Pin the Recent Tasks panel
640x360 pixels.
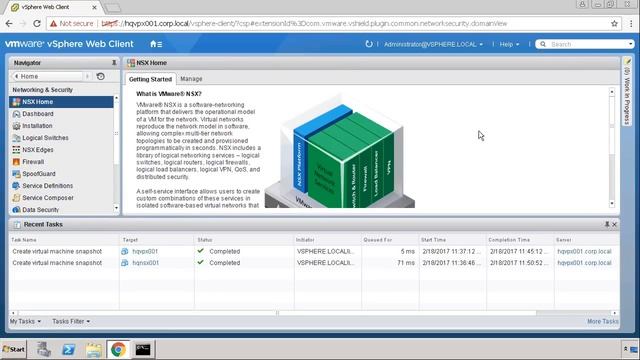tap(607, 224)
